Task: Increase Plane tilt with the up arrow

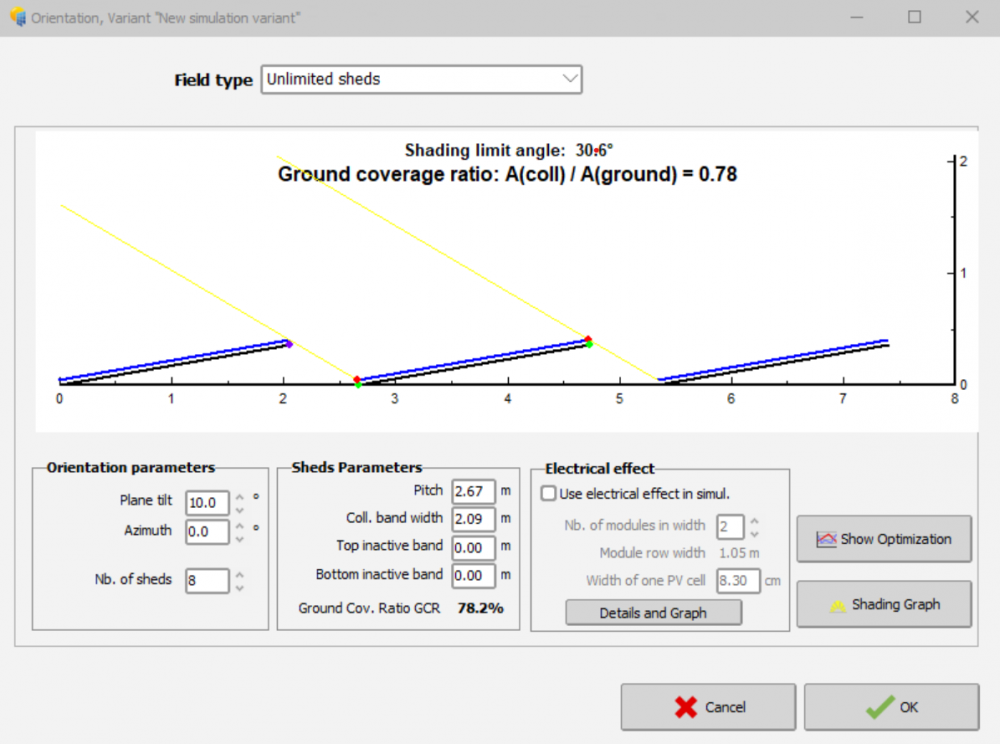Action: 240,496
